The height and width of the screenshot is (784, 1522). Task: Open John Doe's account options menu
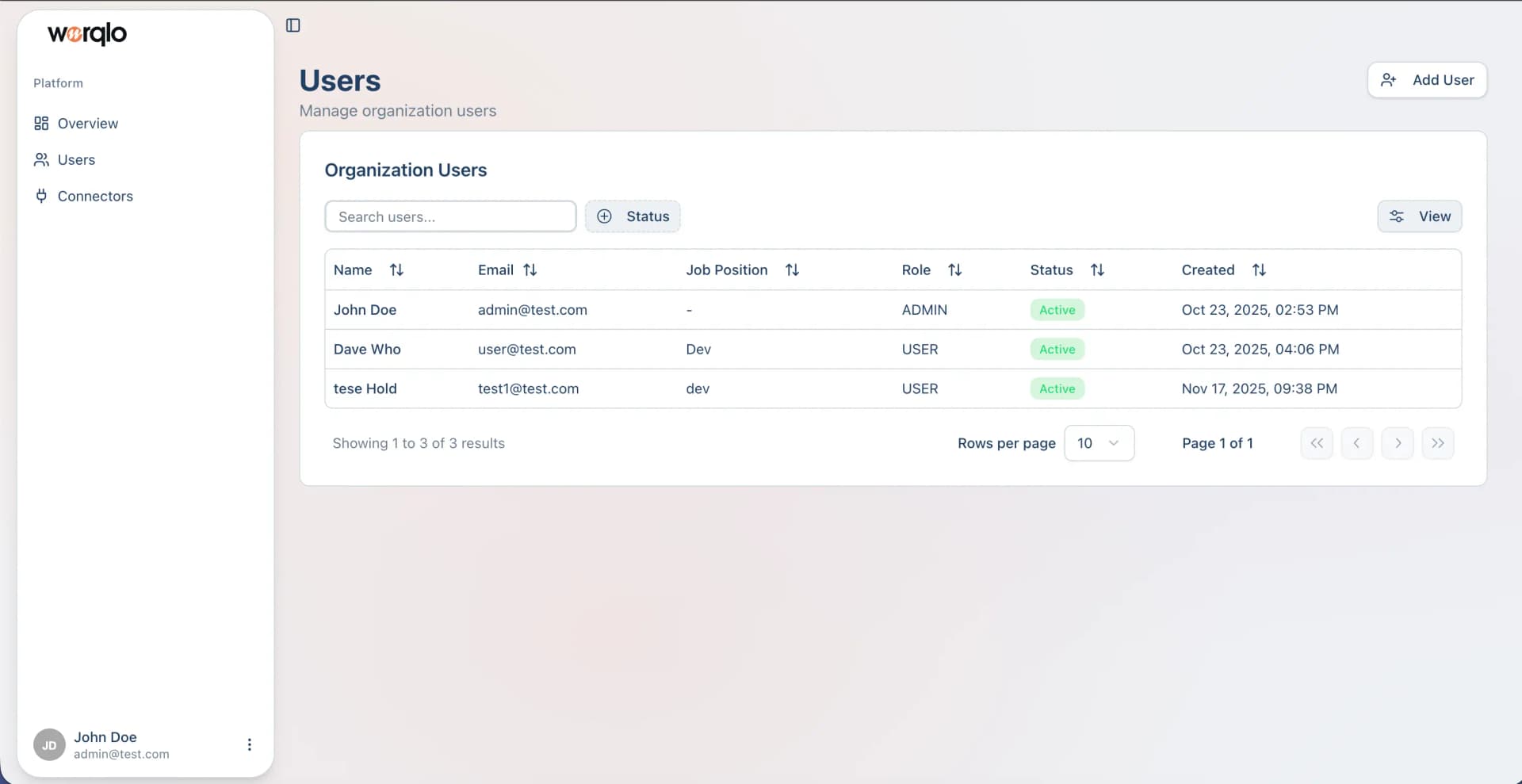point(249,744)
